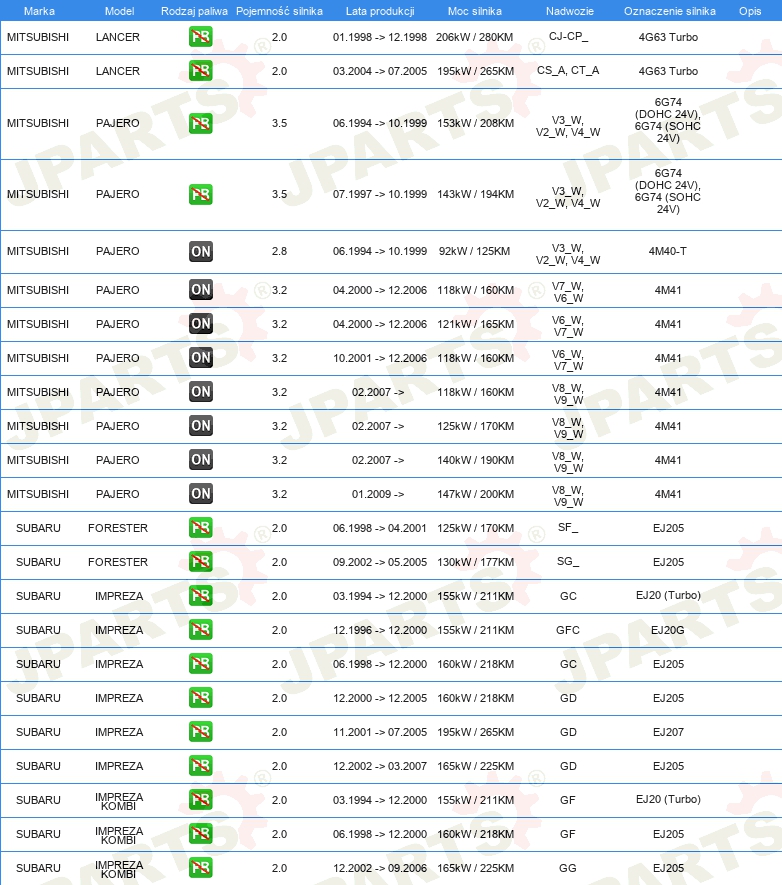
Task: Click the 'CJ-CP_' body cell
Action: pyautogui.click(x=568, y=37)
